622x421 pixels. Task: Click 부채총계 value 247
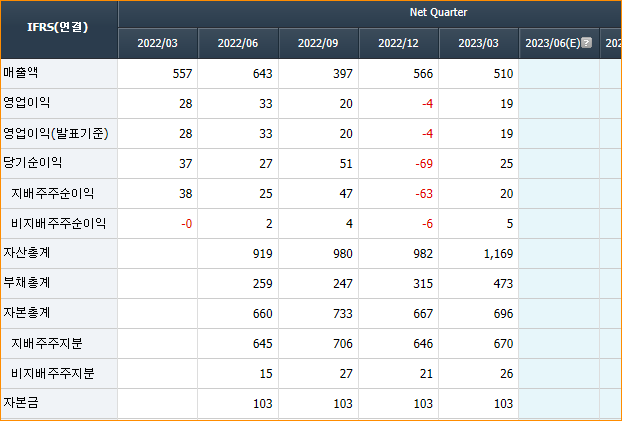(343, 284)
